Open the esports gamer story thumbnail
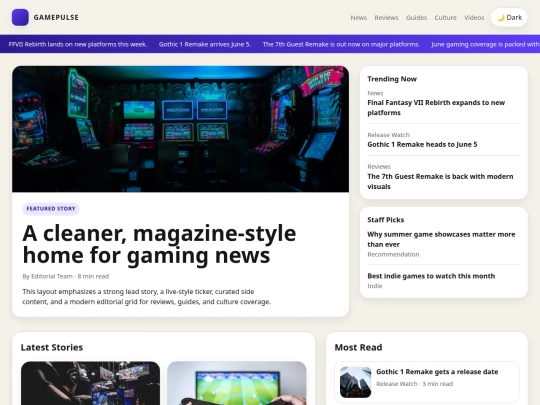 tap(90, 383)
